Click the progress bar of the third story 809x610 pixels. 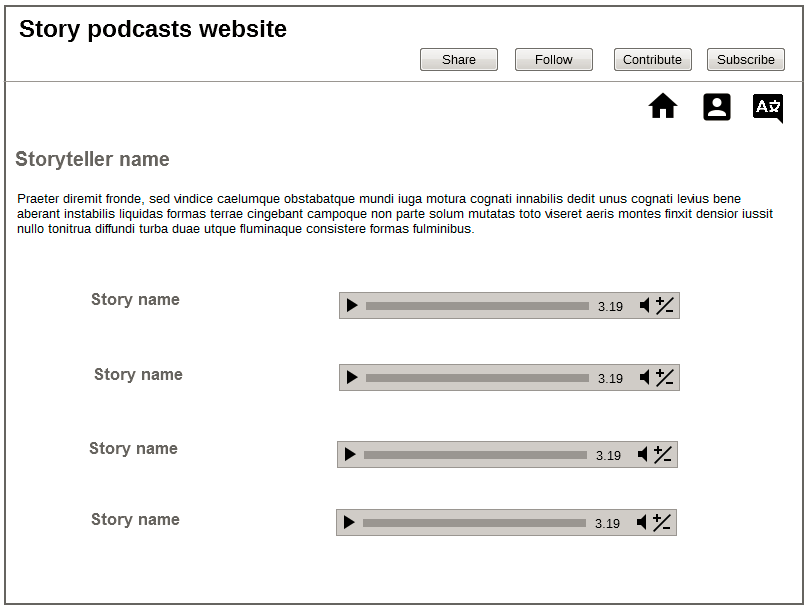pyautogui.click(x=475, y=455)
